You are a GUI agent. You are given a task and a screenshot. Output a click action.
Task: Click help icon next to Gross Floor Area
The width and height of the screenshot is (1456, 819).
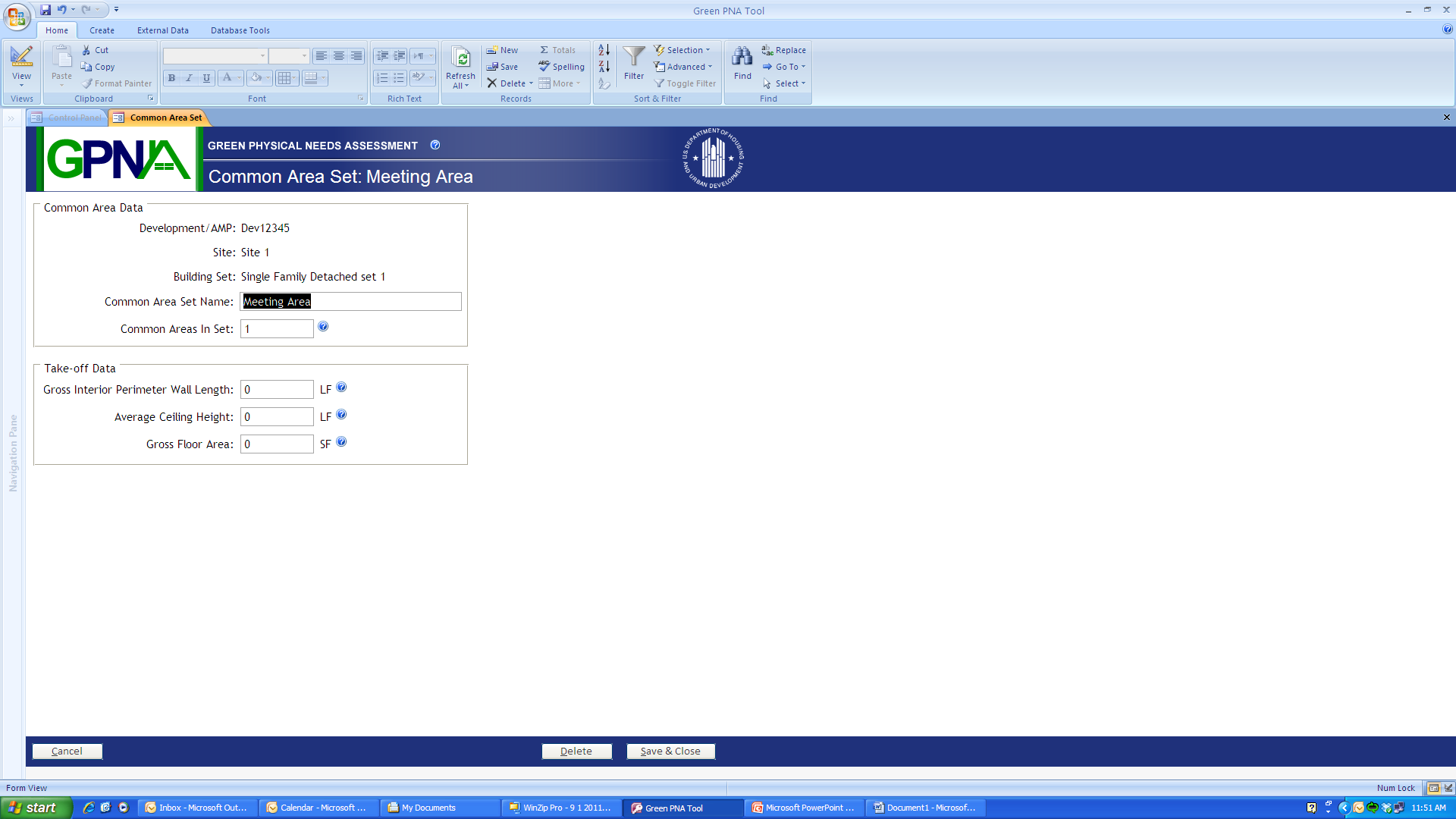[341, 442]
